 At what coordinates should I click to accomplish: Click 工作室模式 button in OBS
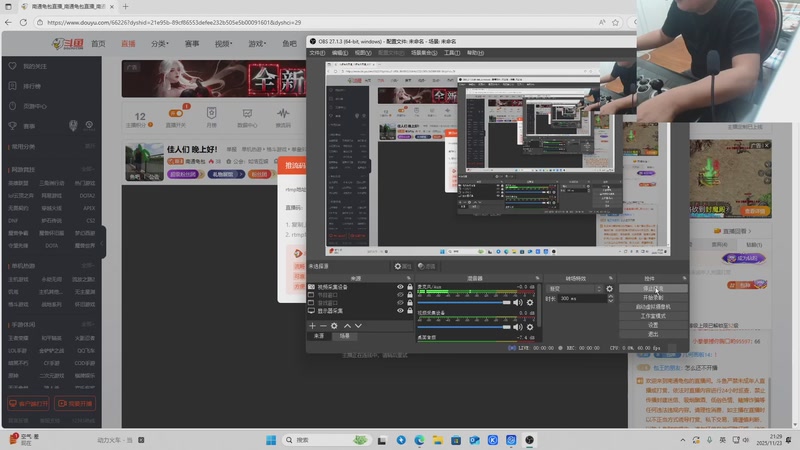point(653,316)
